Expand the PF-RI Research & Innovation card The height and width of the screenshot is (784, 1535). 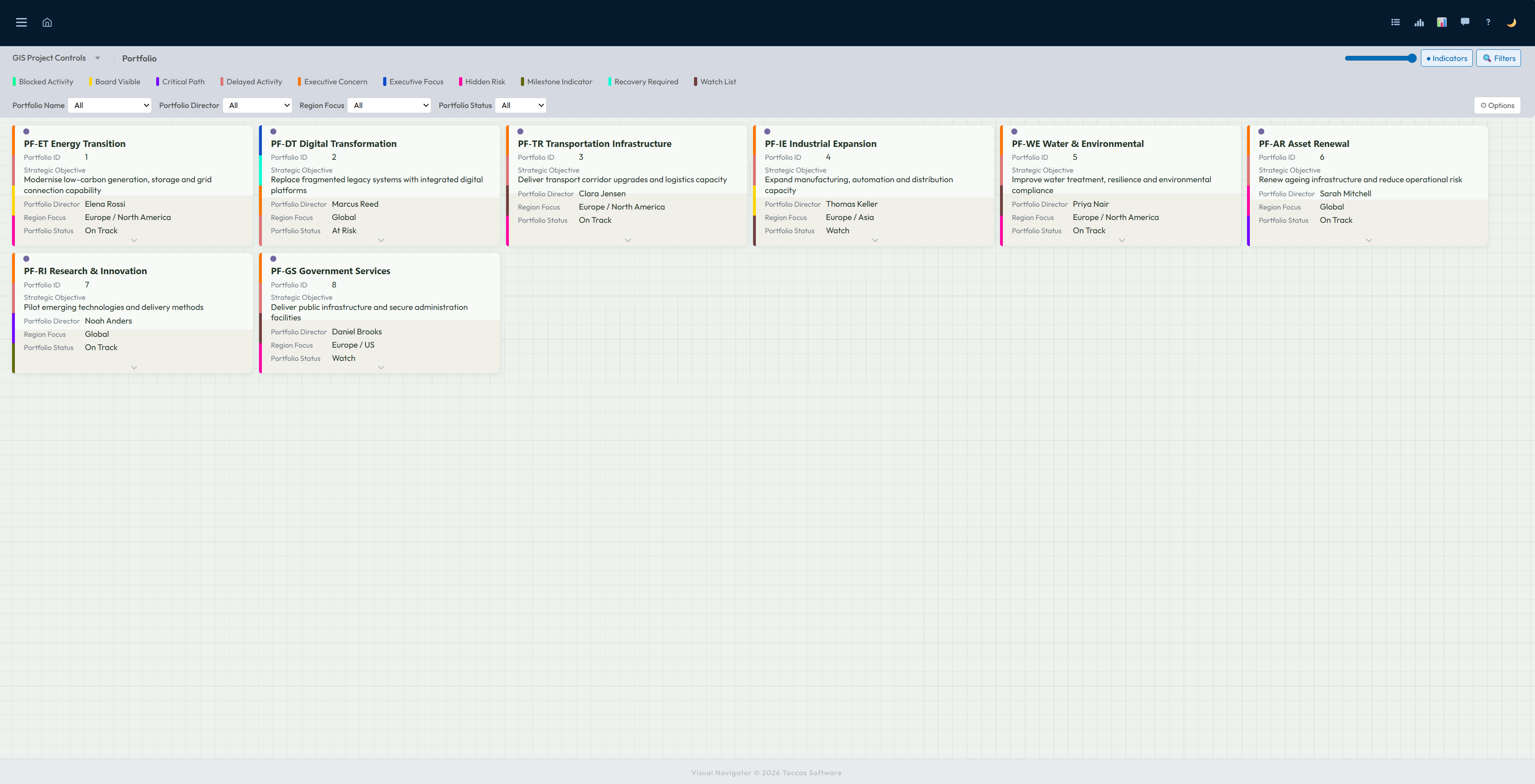click(x=134, y=368)
